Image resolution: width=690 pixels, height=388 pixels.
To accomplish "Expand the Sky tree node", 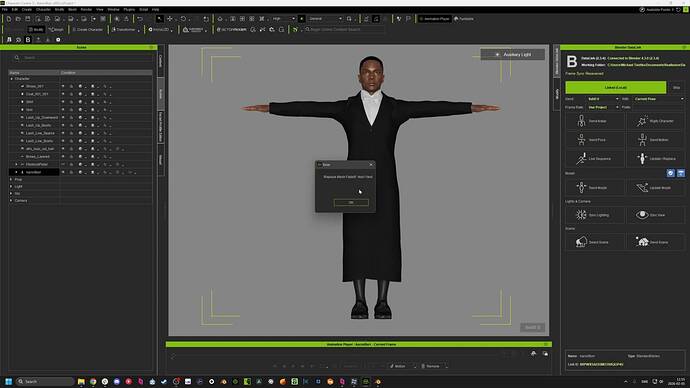I will coord(11,194).
